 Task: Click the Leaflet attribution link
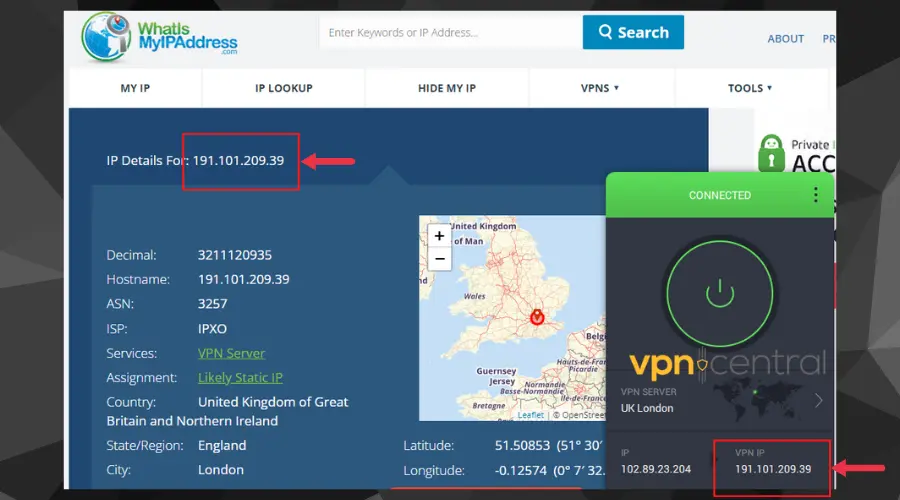(x=530, y=414)
